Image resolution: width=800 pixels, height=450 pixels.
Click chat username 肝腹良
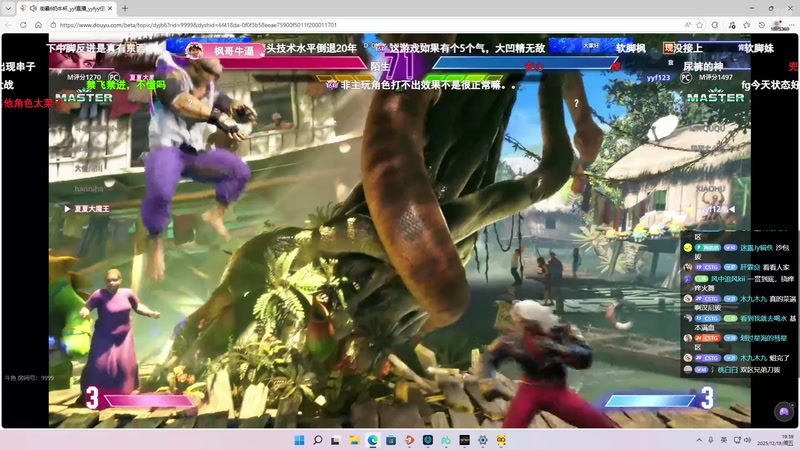point(750,267)
